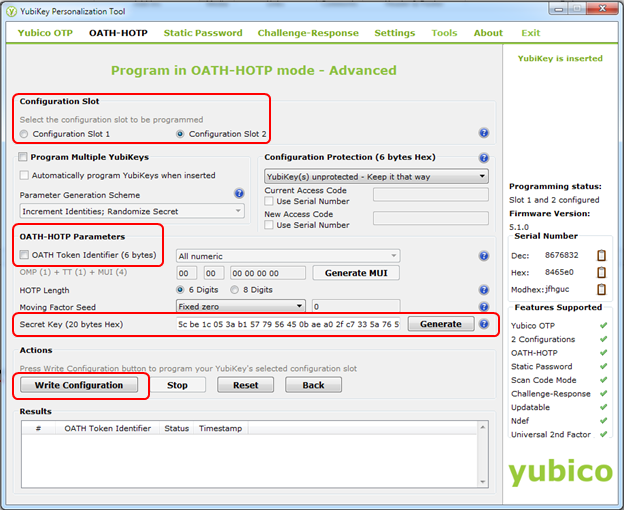Image resolution: width=624 pixels, height=510 pixels.
Task: Click hex serial value 8465e0
Action: pos(559,272)
